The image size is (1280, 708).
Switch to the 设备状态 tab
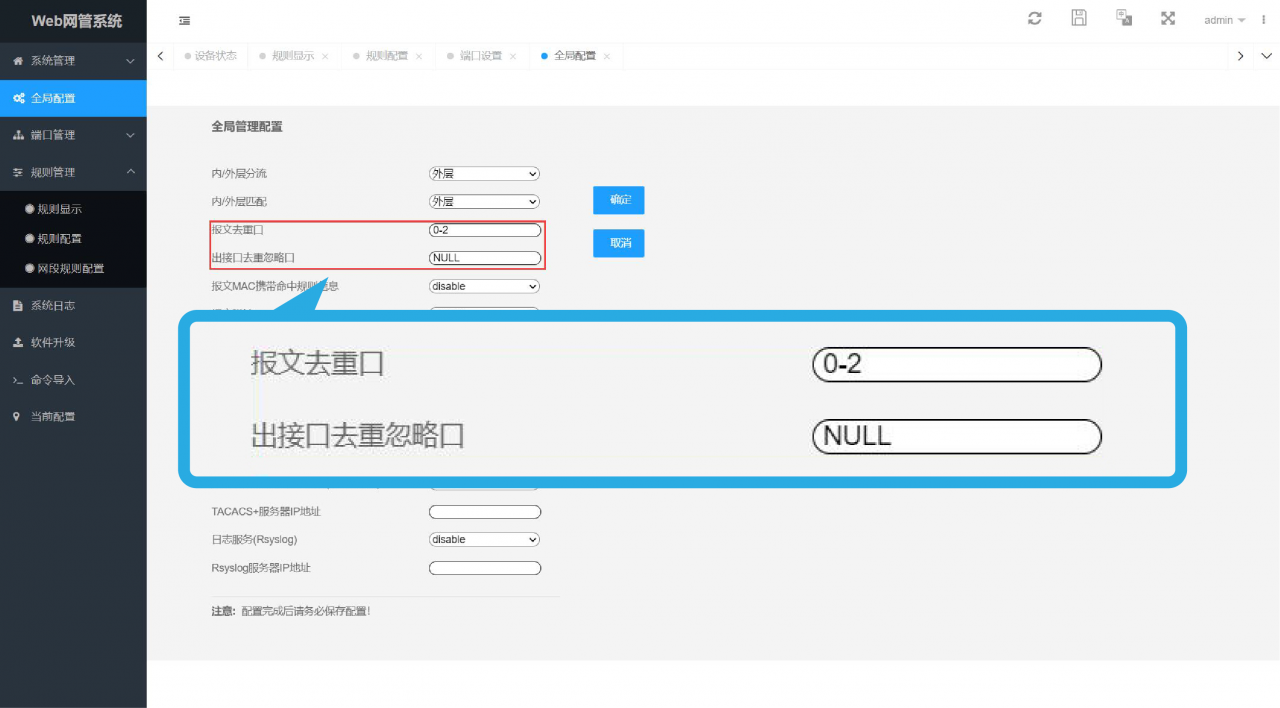[x=210, y=56]
